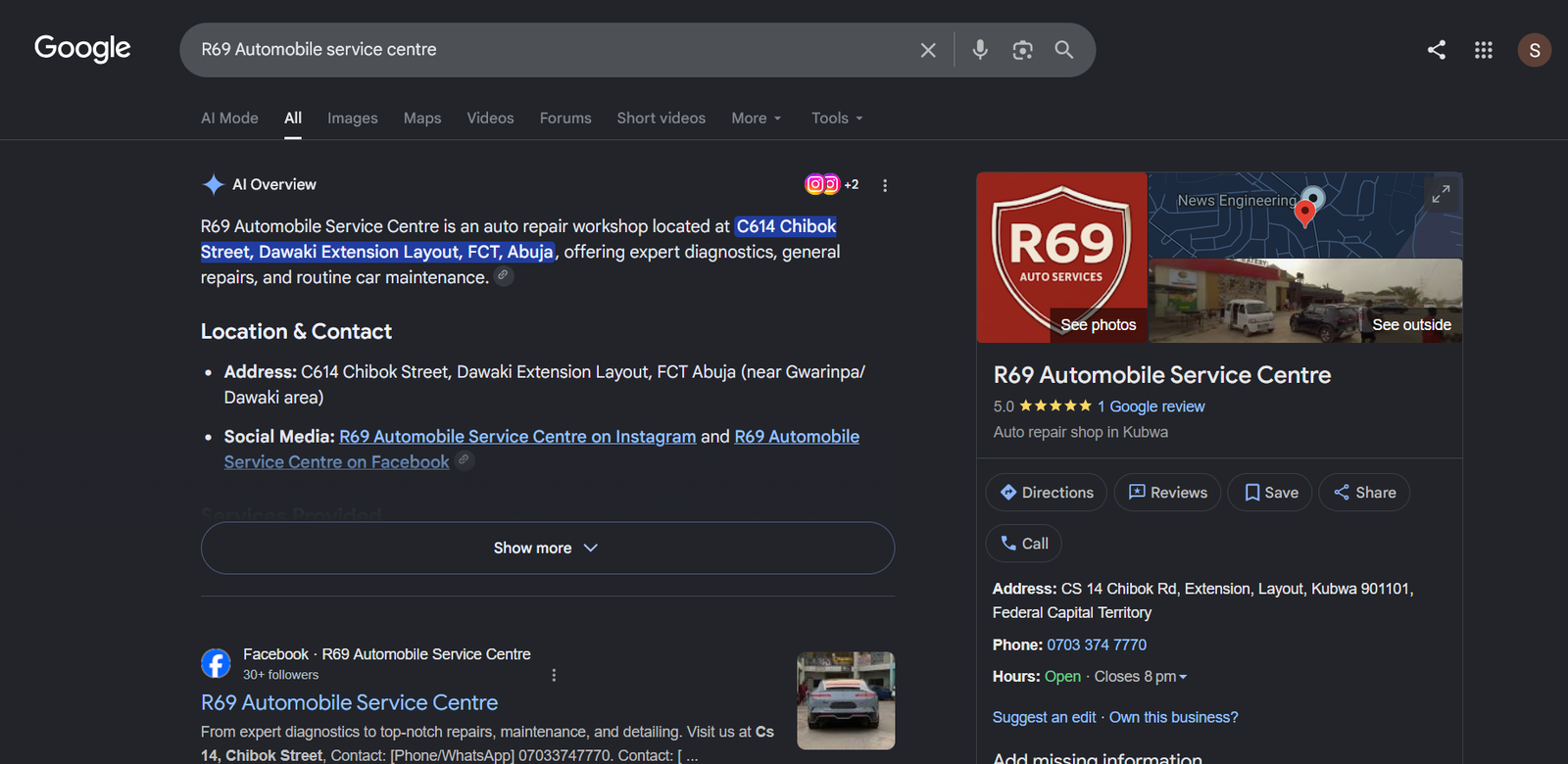This screenshot has height=764, width=1568.
Task: Open options for the Facebook result
Action: pyautogui.click(x=554, y=676)
